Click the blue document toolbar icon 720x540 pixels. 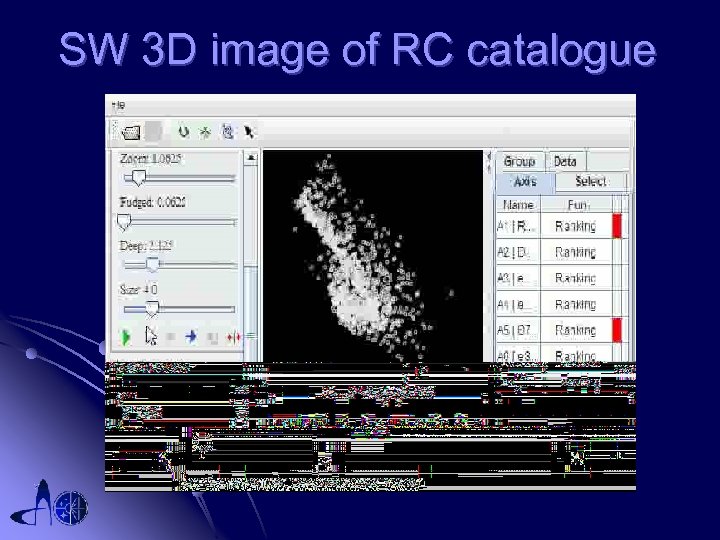227,132
